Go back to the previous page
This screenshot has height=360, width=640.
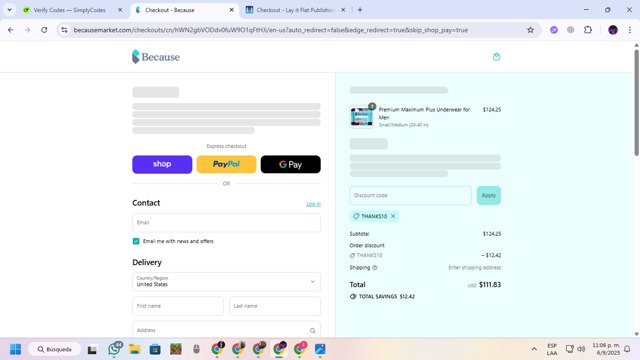[11, 30]
